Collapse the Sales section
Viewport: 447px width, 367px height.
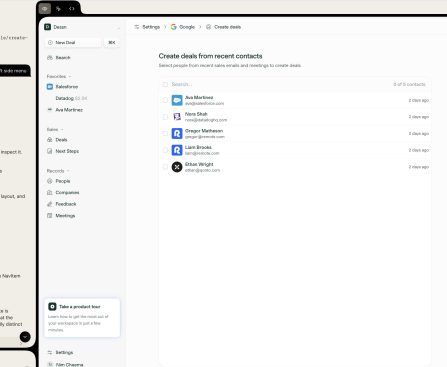(55, 129)
